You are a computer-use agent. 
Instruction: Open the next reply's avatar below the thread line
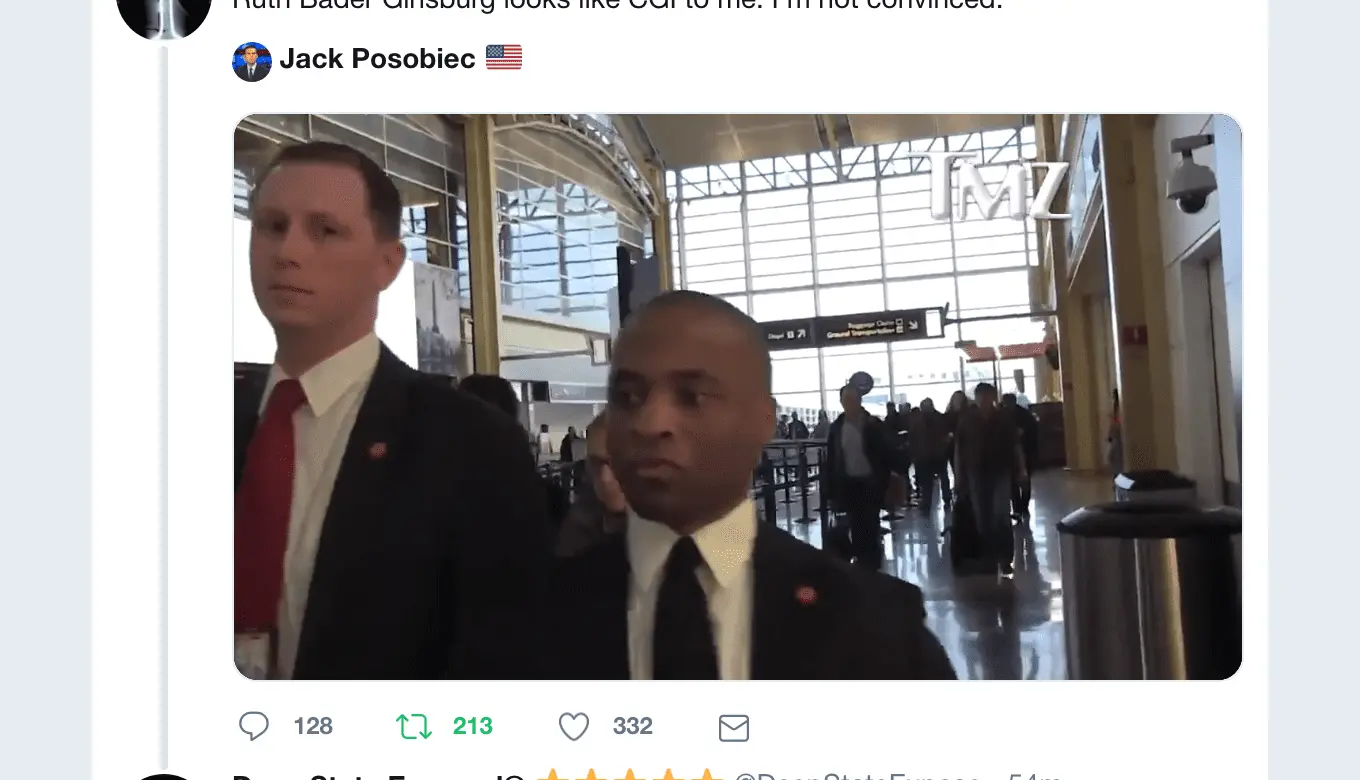[164, 777]
